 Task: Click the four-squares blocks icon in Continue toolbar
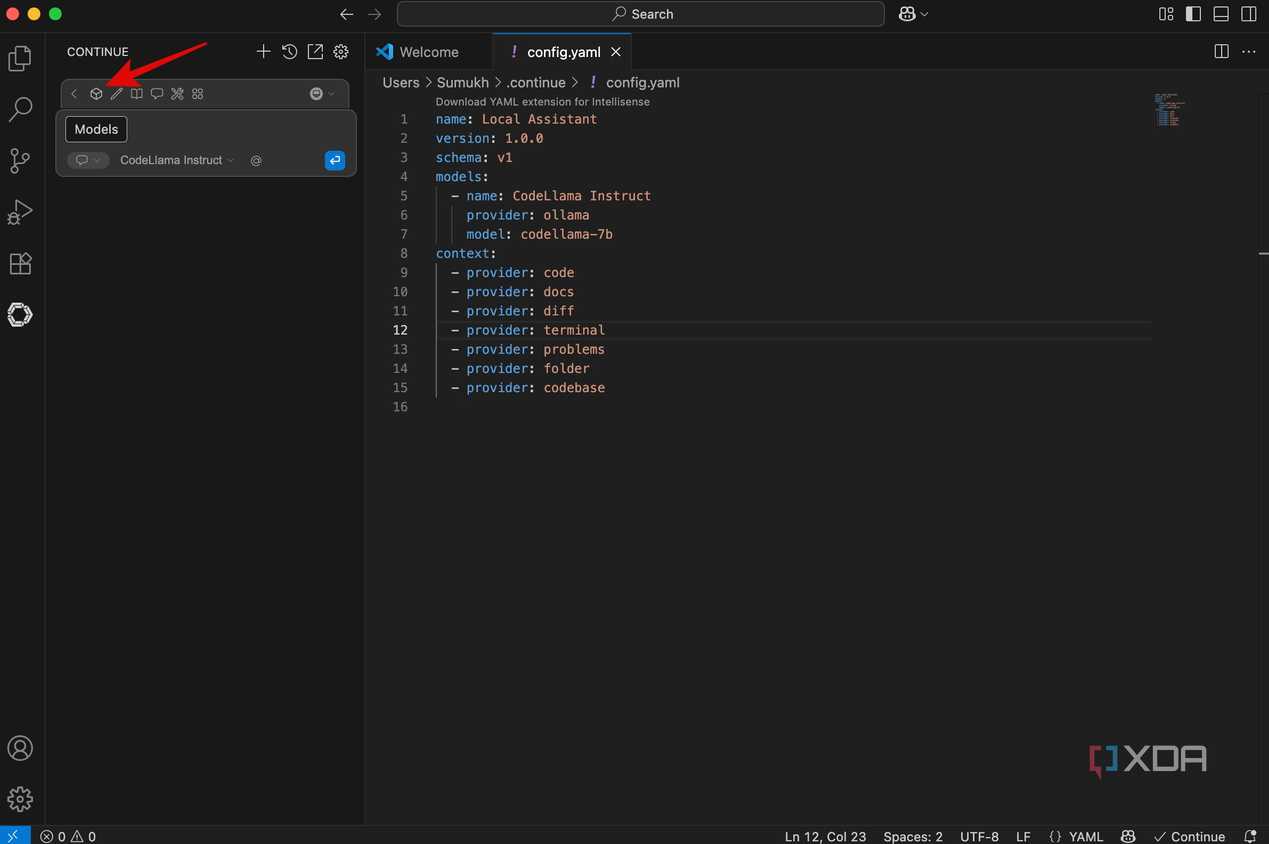point(198,94)
